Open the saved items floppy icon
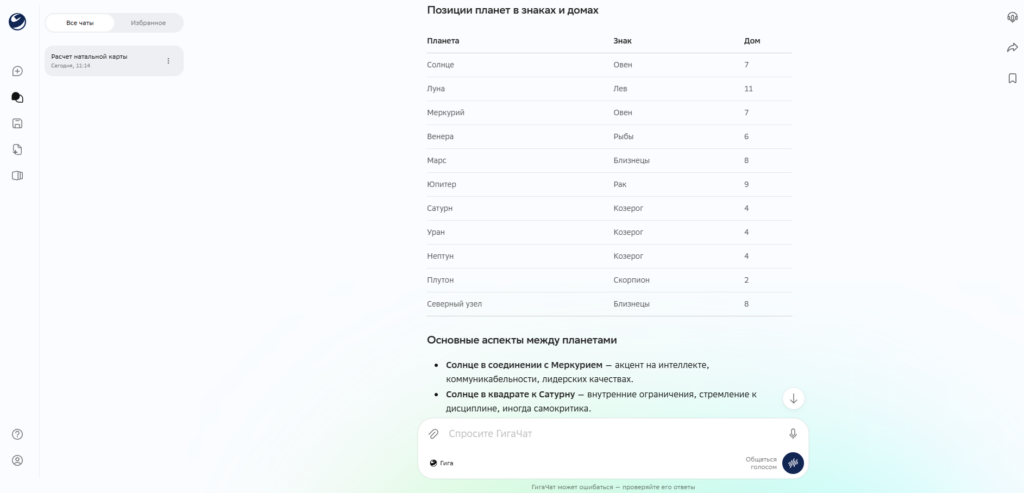 coord(18,123)
